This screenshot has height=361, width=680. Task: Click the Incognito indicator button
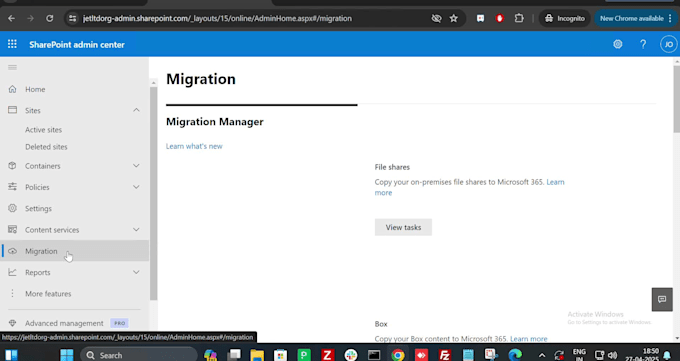click(x=565, y=18)
